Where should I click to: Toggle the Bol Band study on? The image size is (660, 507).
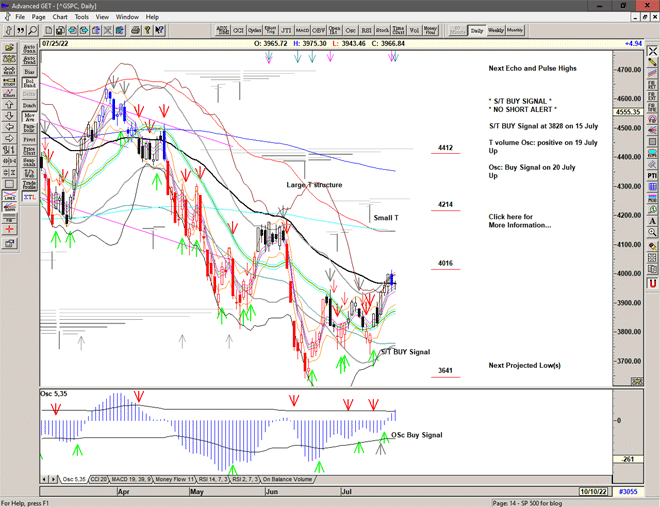click(29, 82)
